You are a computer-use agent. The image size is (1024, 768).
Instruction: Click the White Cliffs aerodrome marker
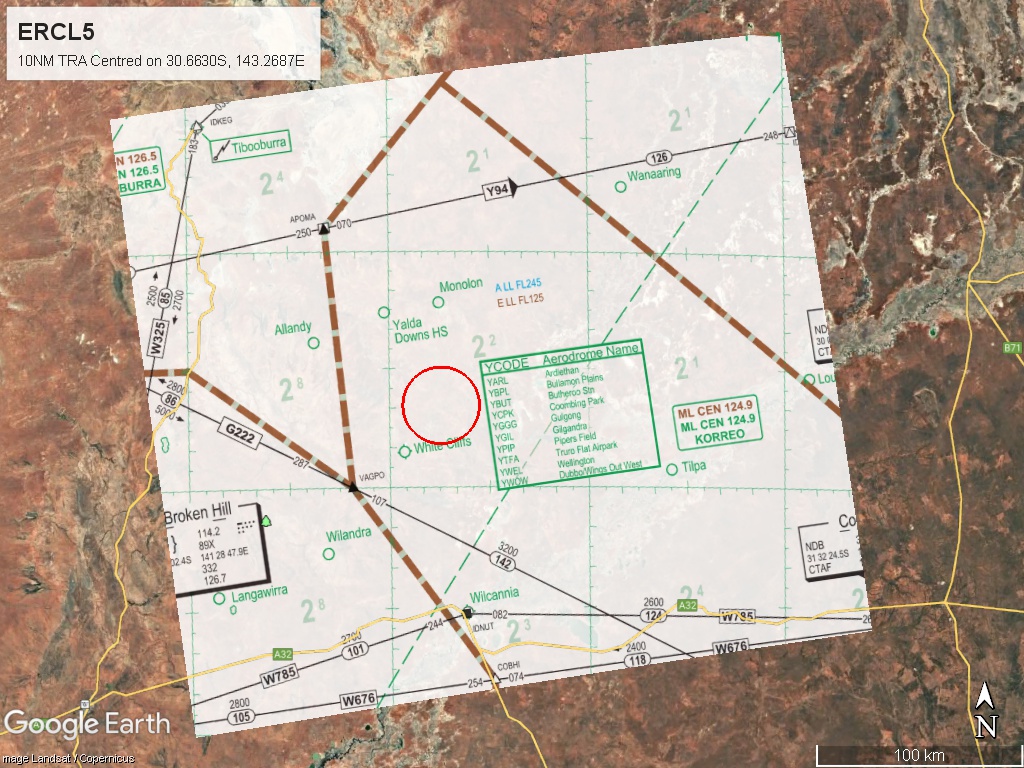point(405,451)
